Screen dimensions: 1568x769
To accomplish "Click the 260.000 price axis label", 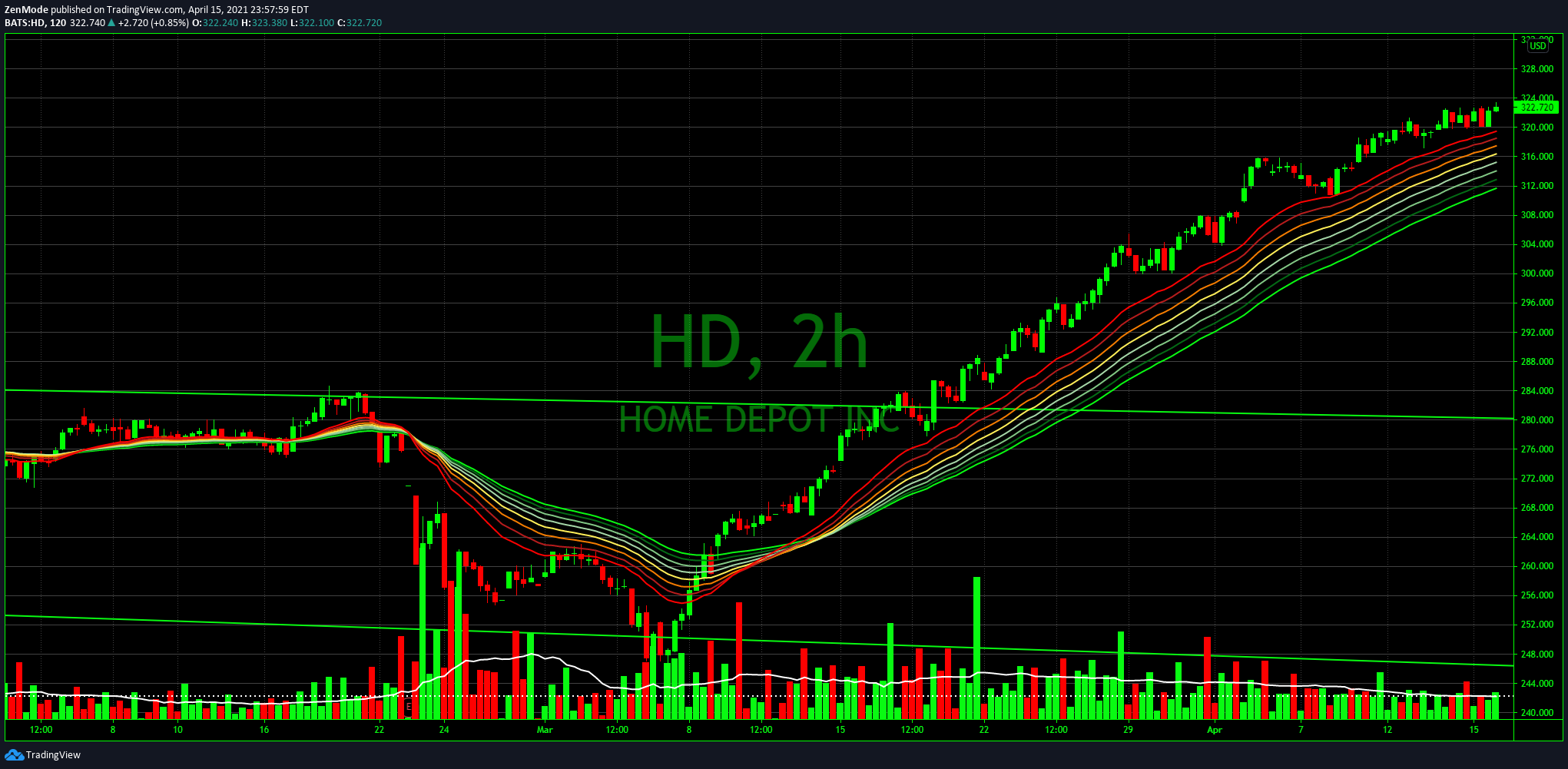I will [1537, 566].
